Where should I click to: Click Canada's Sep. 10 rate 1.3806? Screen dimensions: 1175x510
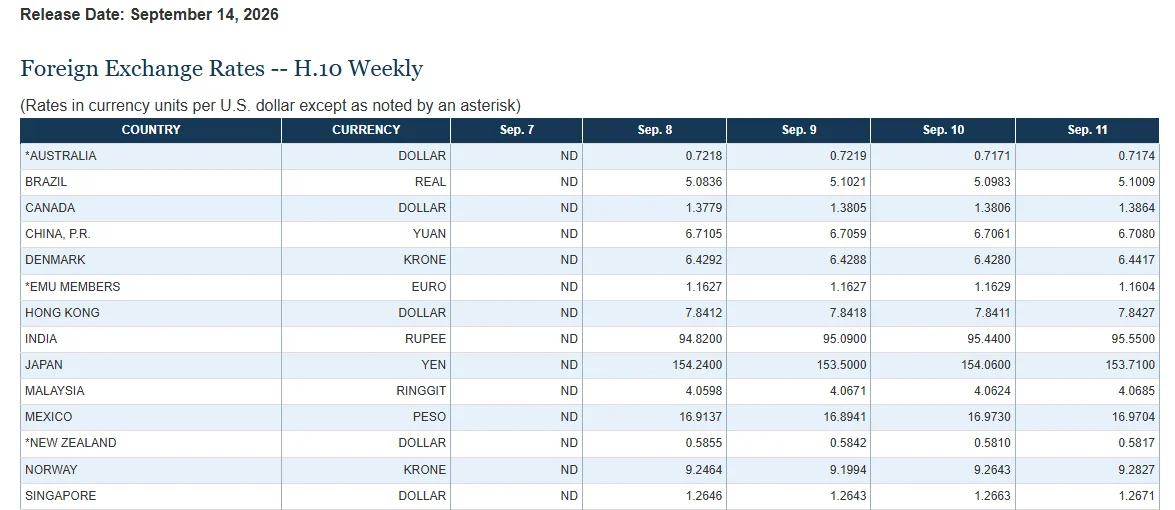[x=943, y=208]
